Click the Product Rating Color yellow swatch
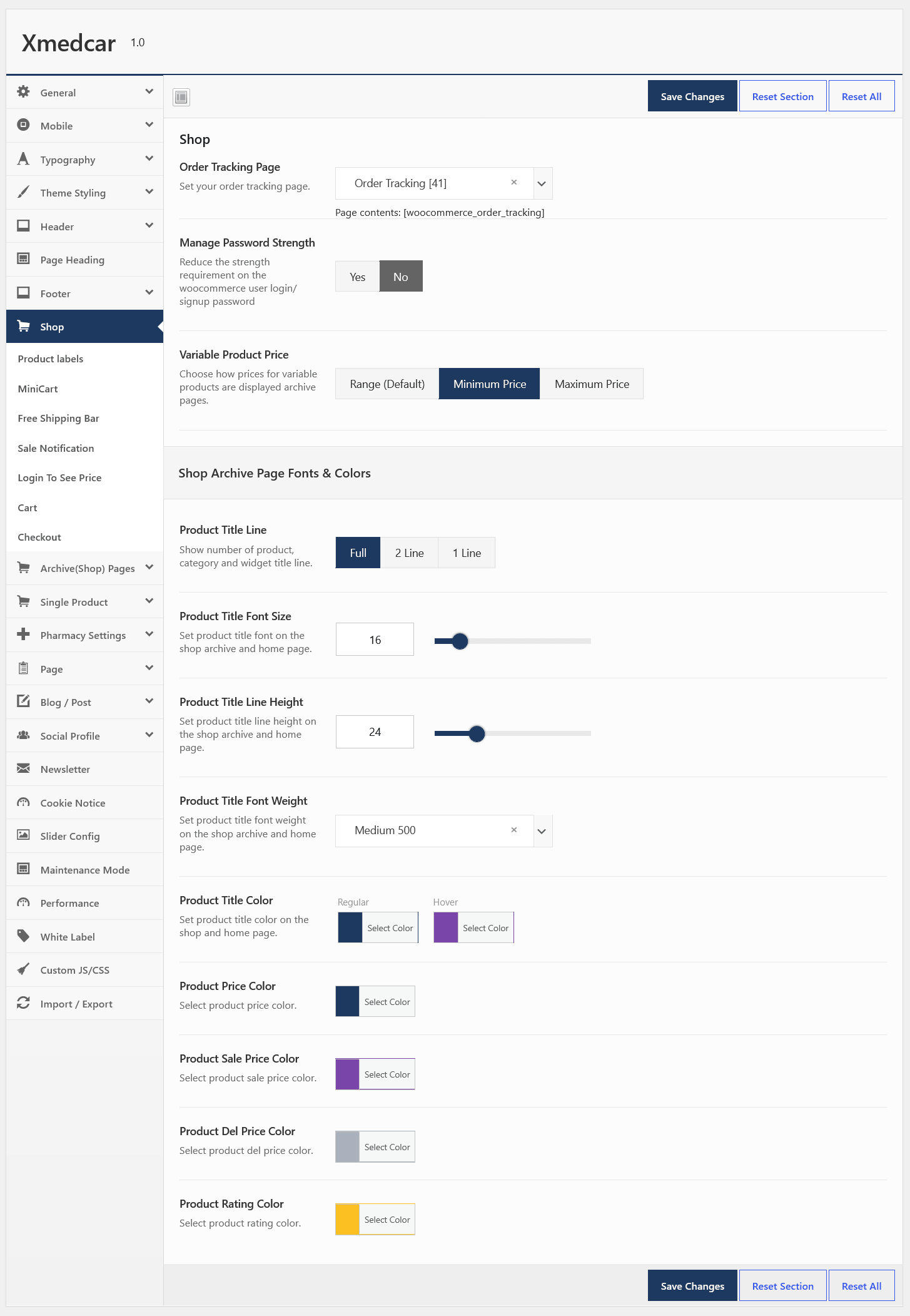Viewport: 910px width, 1316px height. click(348, 1220)
